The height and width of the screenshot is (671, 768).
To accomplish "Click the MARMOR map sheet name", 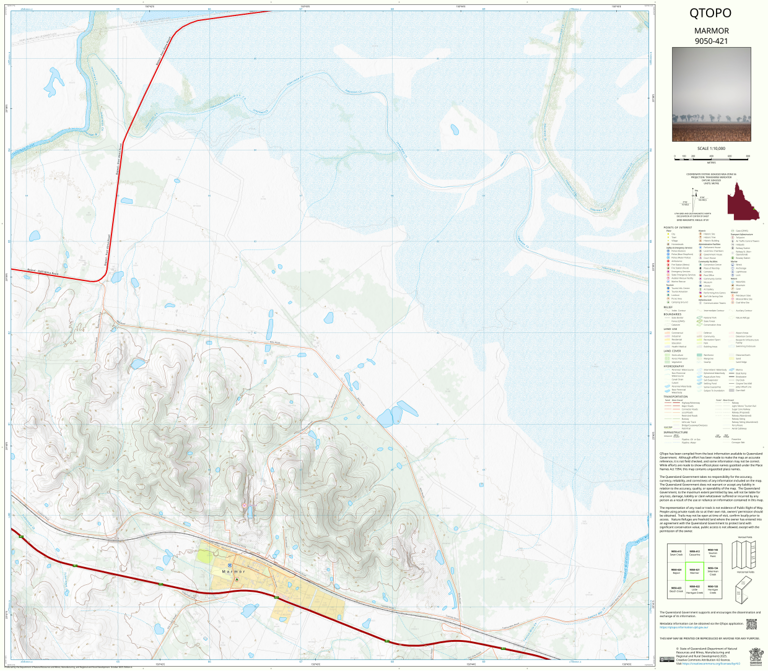I will 711,31.
